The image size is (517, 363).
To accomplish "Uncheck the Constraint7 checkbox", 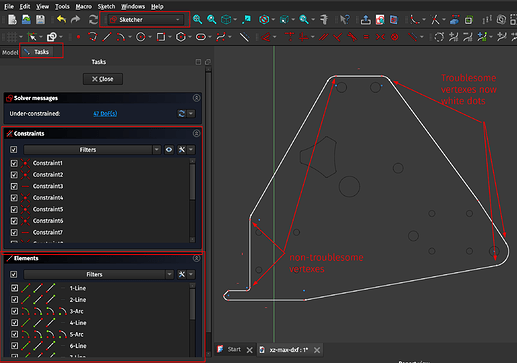I will pyautogui.click(x=14, y=232).
